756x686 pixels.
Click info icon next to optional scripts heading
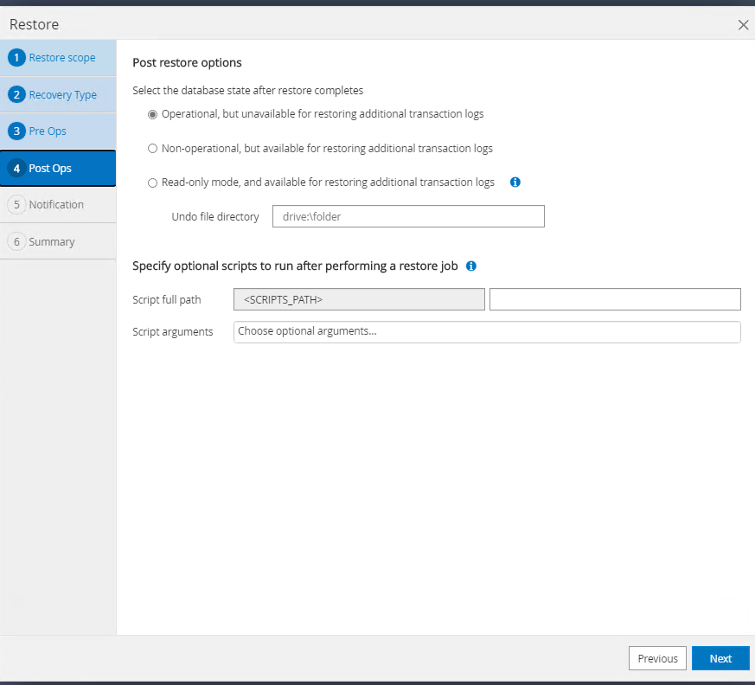click(x=471, y=266)
